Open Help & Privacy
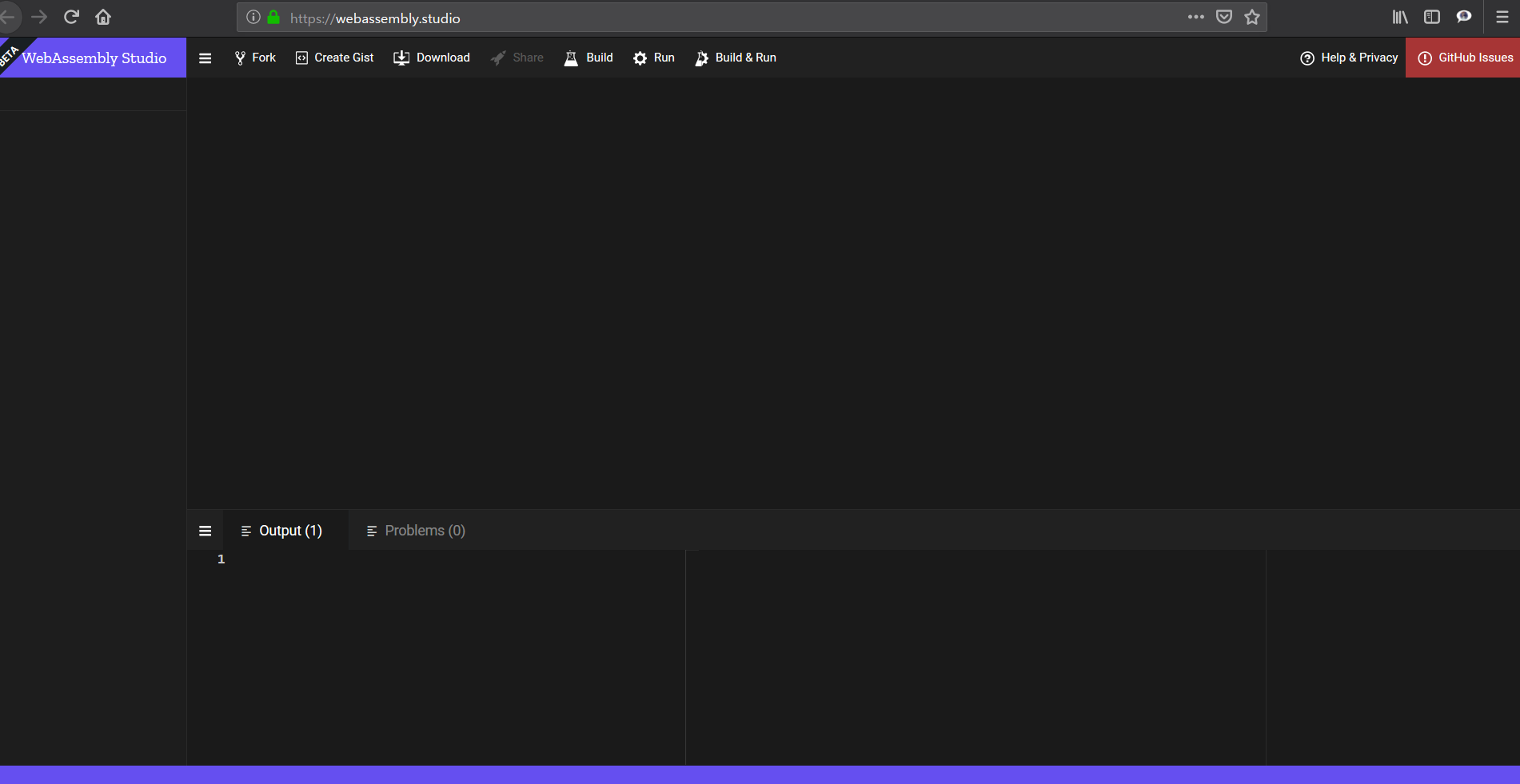 tap(1350, 58)
